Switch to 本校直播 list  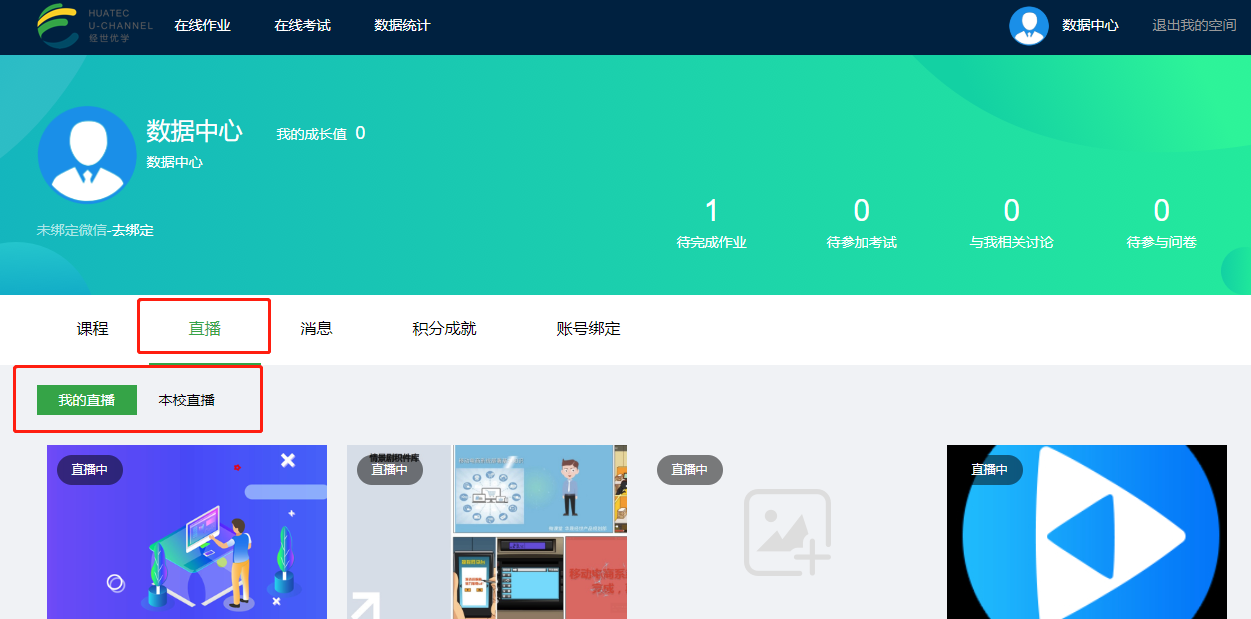click(186, 400)
